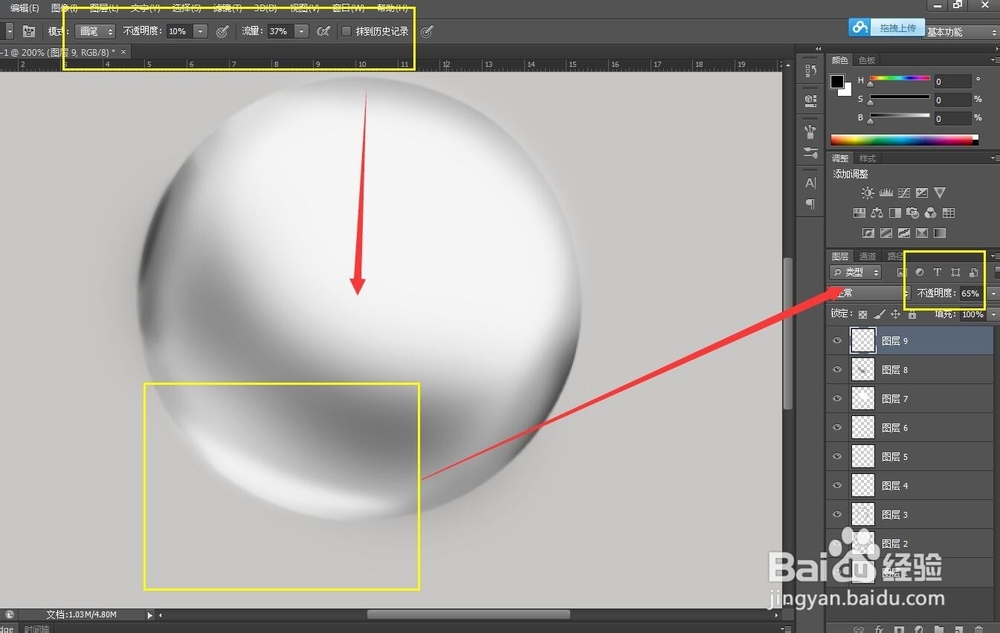The image size is (1000, 633).
Task: Add an Invert adjustment layer
Action: coord(868,233)
